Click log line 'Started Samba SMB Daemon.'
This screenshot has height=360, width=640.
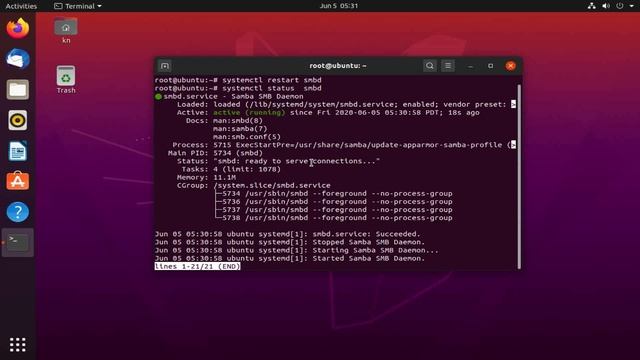[x=290, y=258]
